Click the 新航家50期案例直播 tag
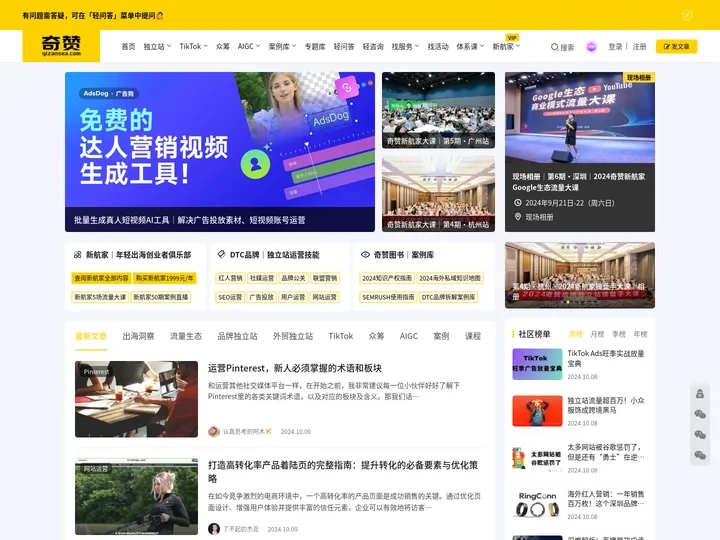The height and width of the screenshot is (540, 720). tap(161, 297)
